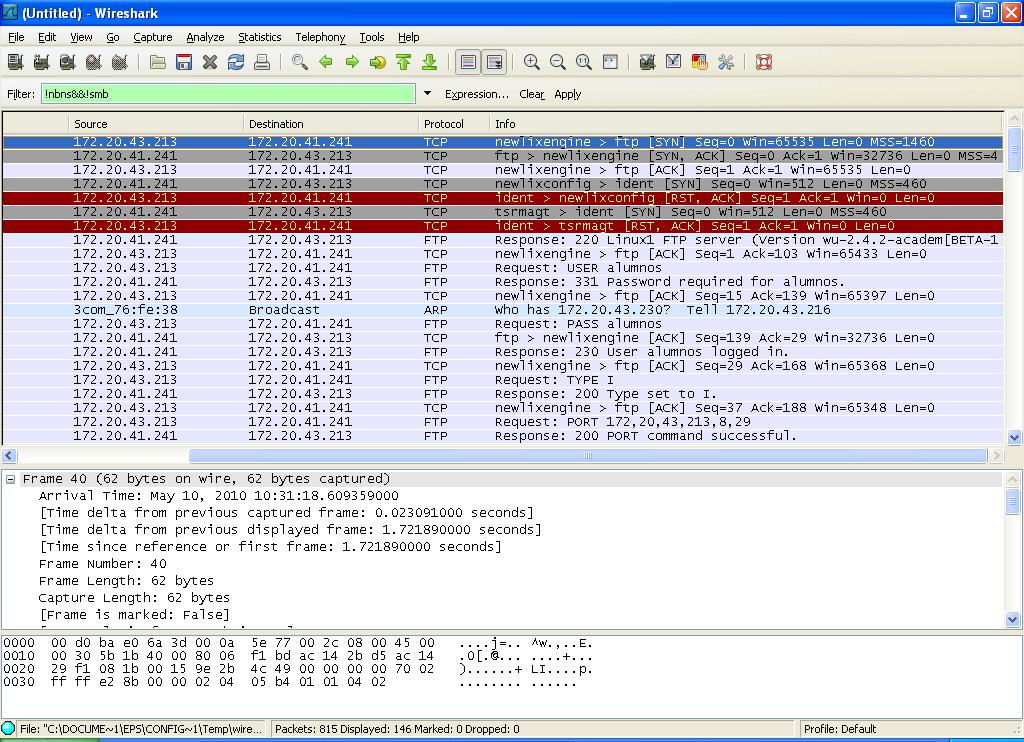
Task: Select the ARP Who has 172.20.43.230 packet
Action: (503, 310)
